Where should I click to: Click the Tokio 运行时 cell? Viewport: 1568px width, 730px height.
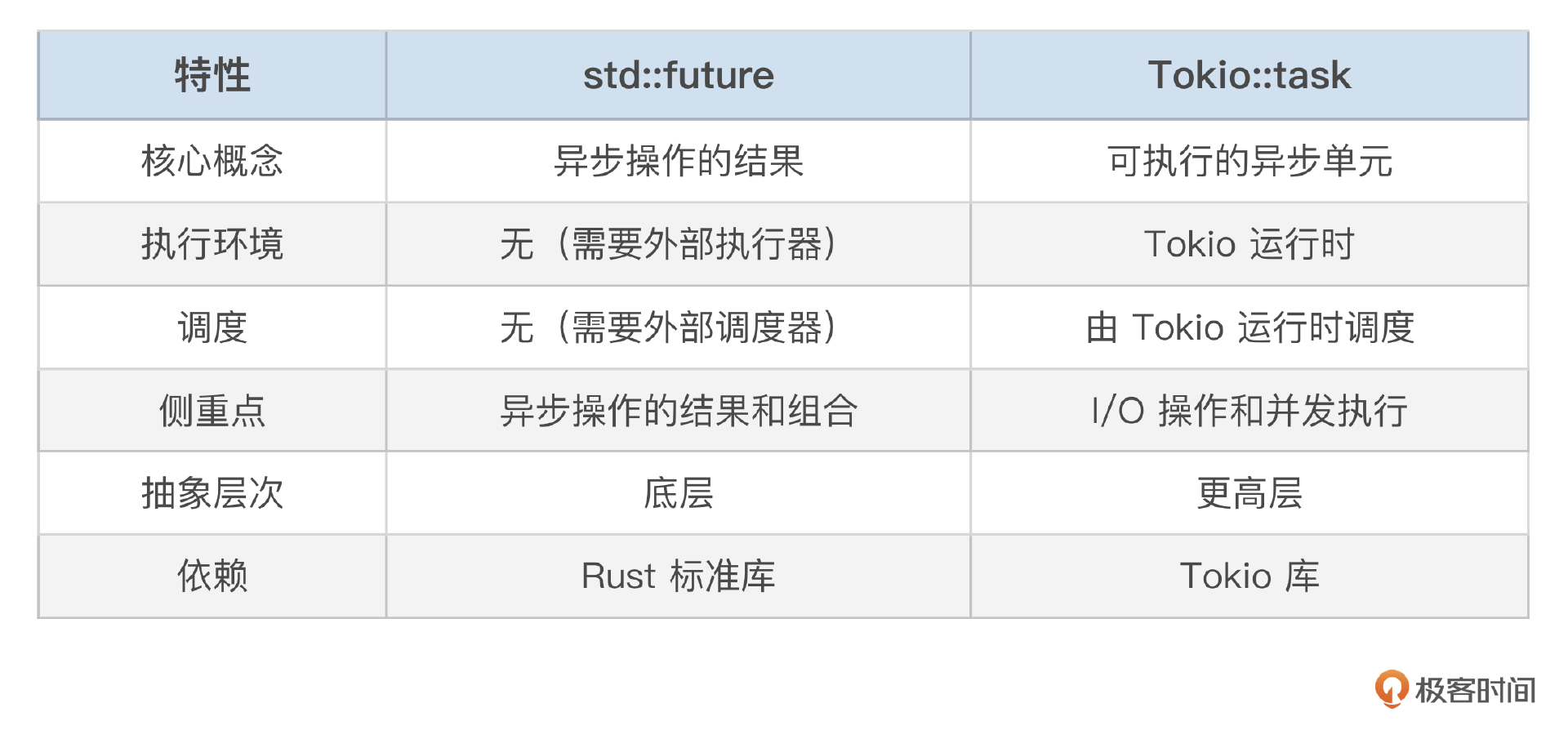pos(1249,244)
